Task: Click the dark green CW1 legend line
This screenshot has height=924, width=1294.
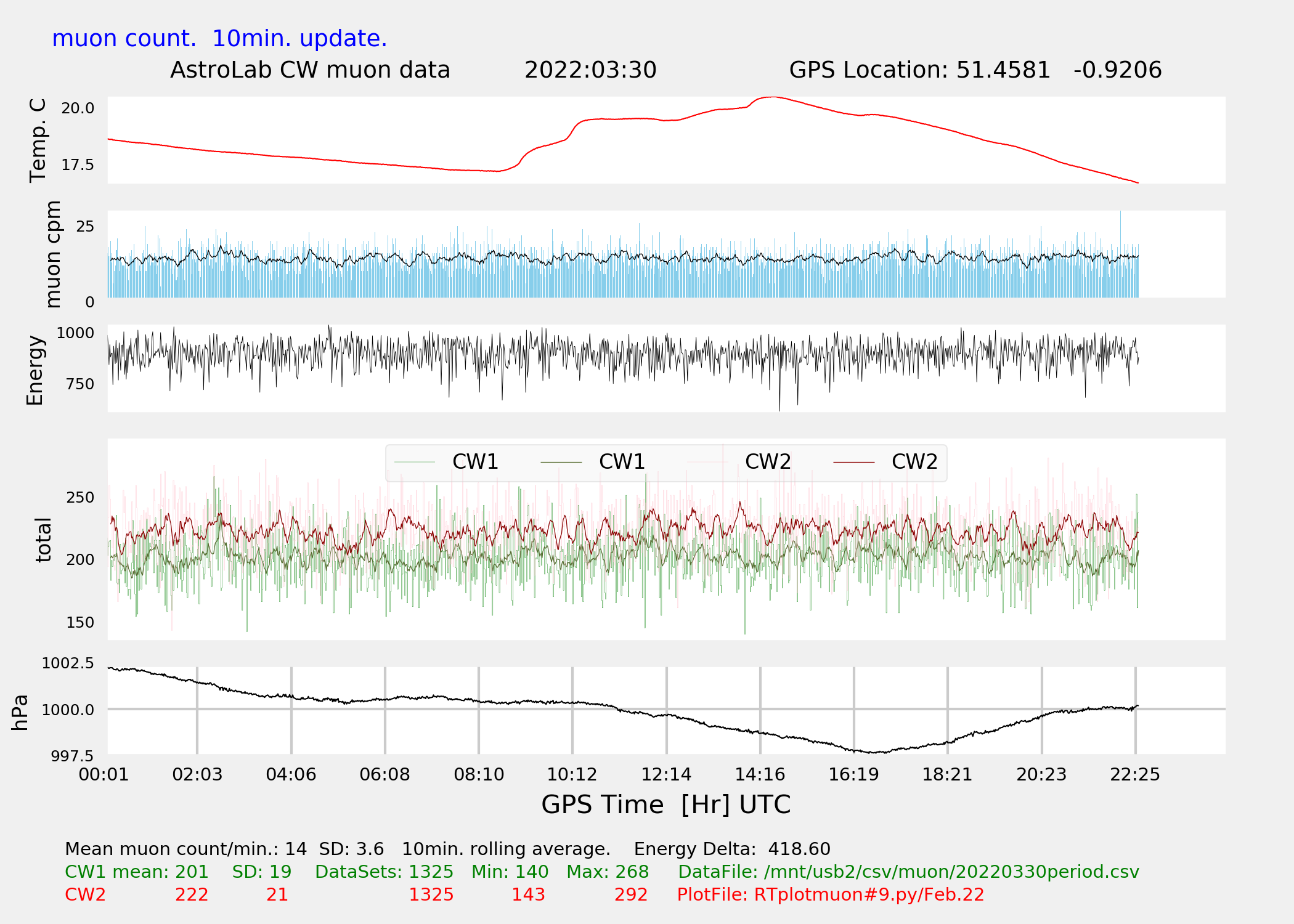Action: tap(561, 462)
